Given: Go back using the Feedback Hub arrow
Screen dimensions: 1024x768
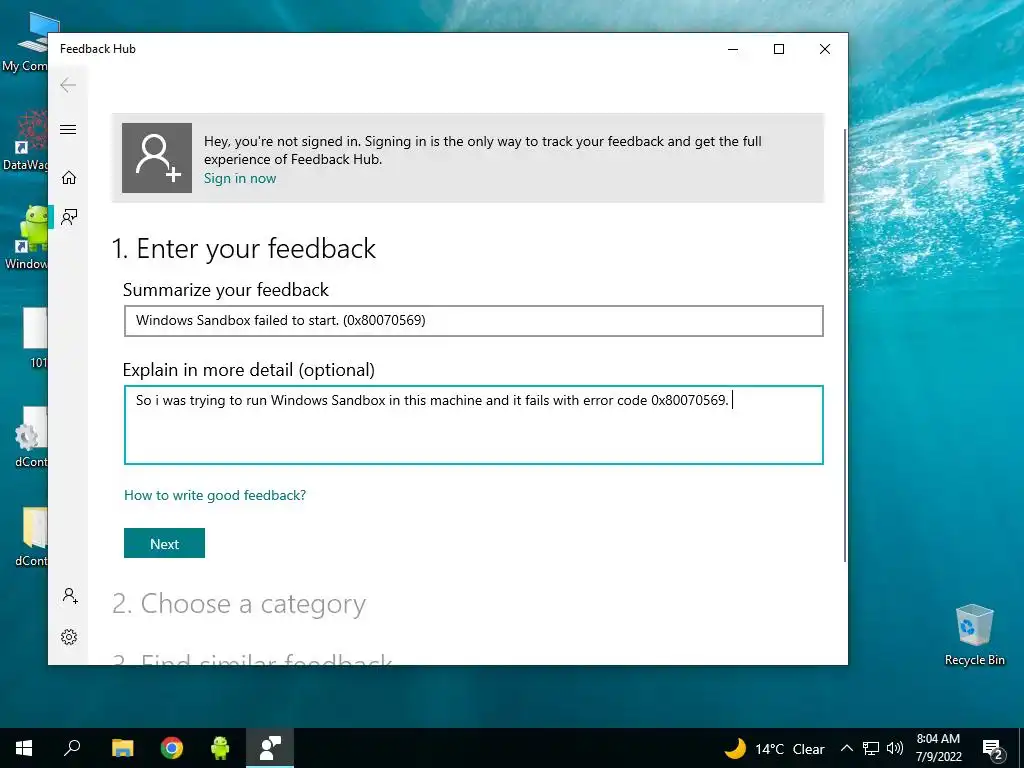Looking at the screenshot, I should click(x=68, y=85).
